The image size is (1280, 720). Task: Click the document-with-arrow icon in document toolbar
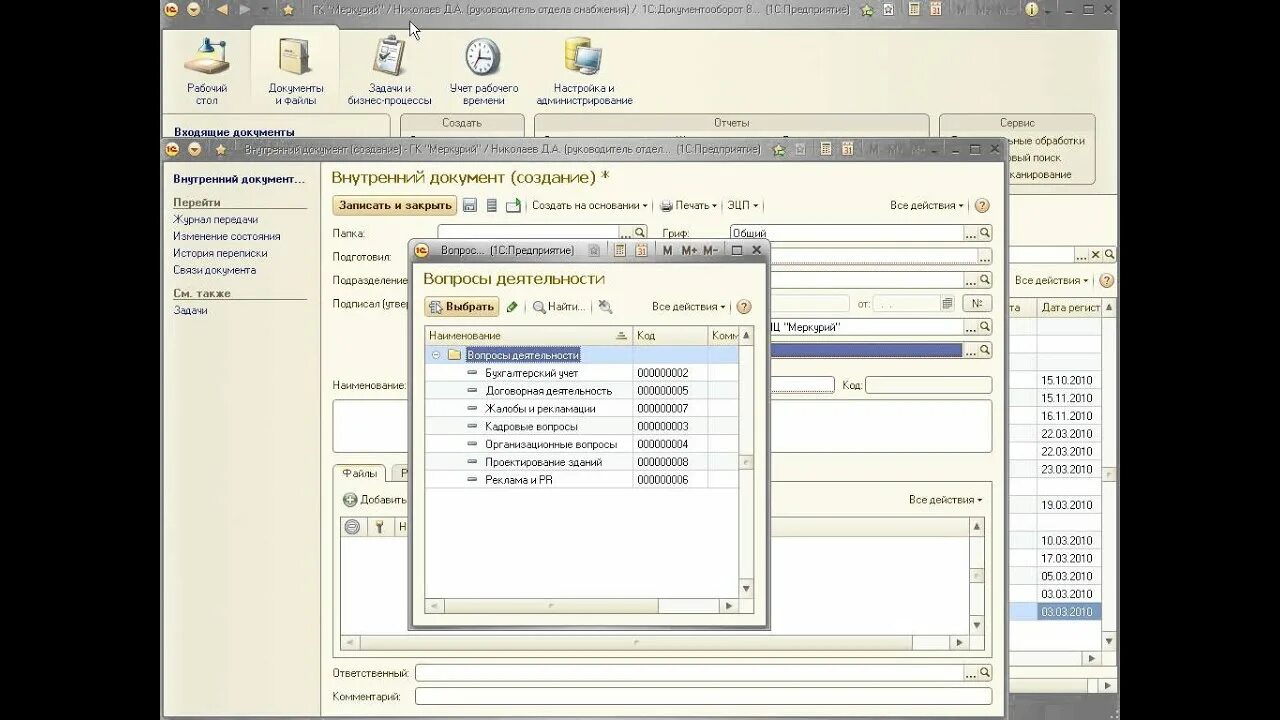coord(513,205)
